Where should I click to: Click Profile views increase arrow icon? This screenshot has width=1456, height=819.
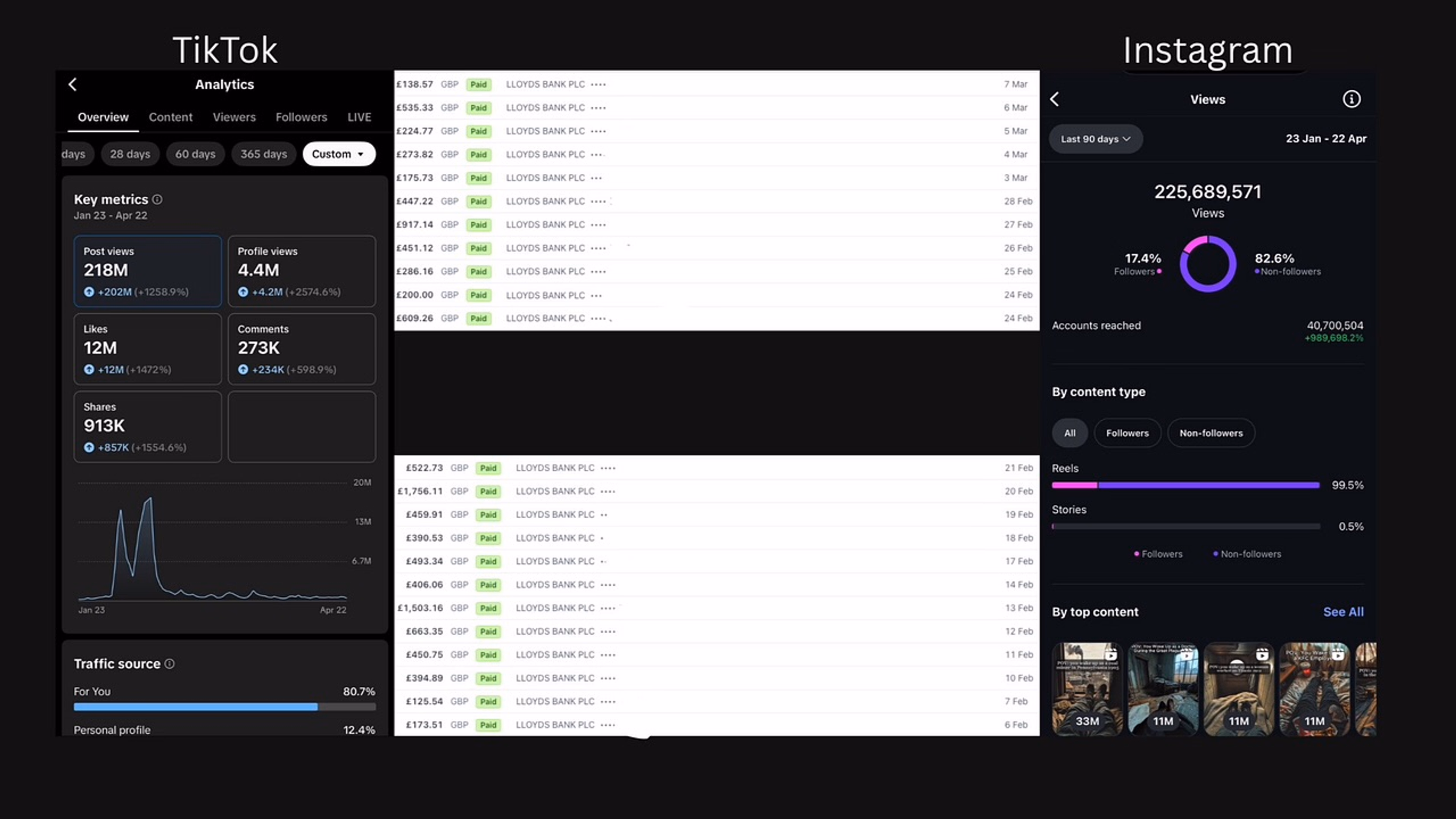tap(243, 292)
